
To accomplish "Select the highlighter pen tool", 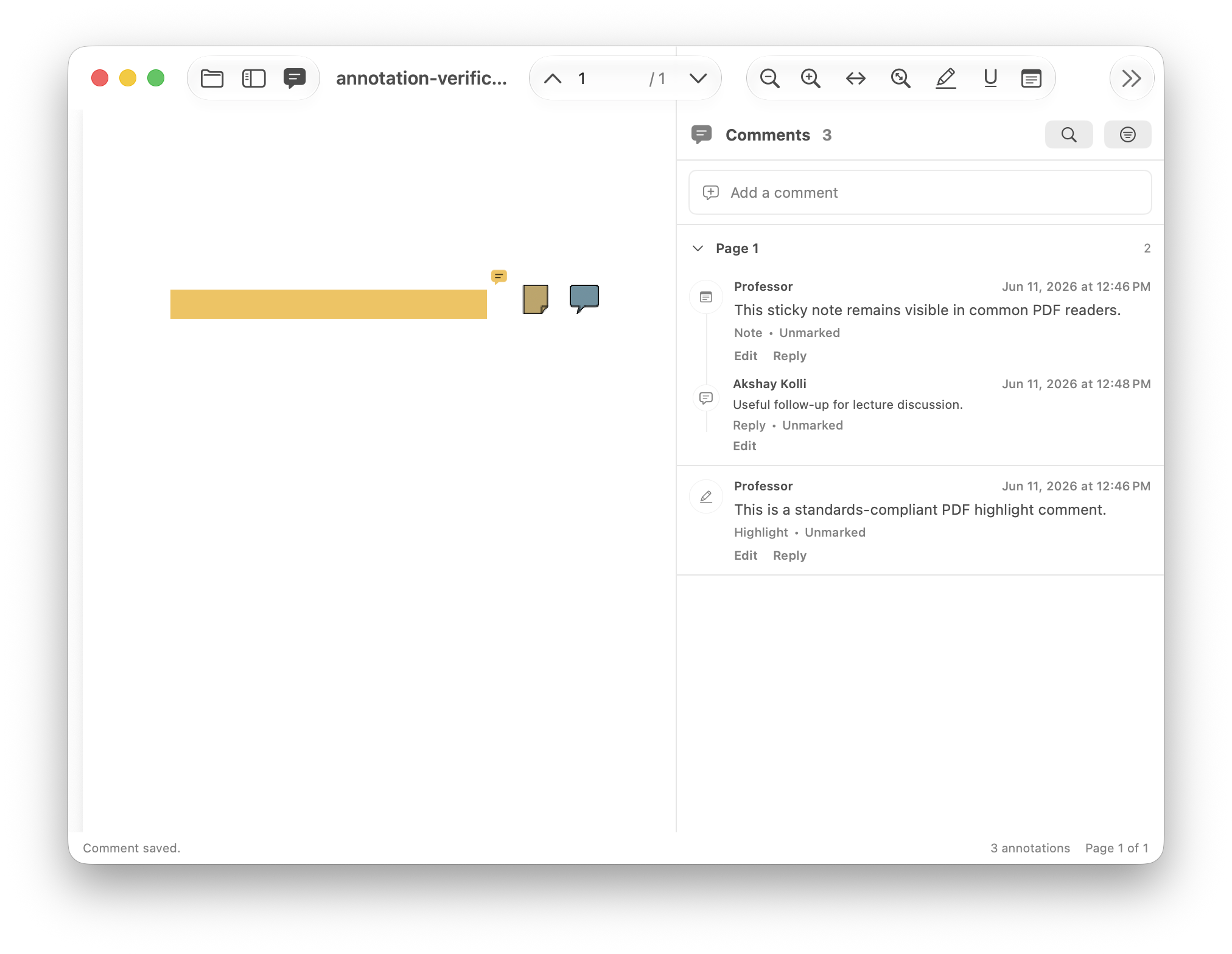I will point(946,78).
